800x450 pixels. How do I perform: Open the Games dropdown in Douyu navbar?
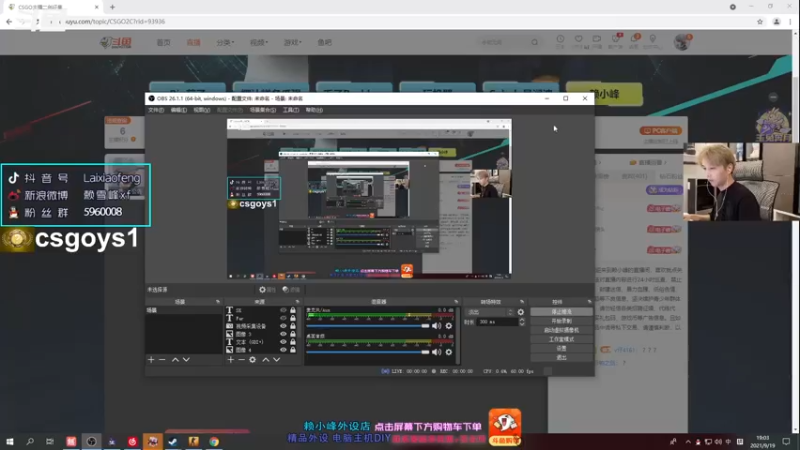coord(292,43)
